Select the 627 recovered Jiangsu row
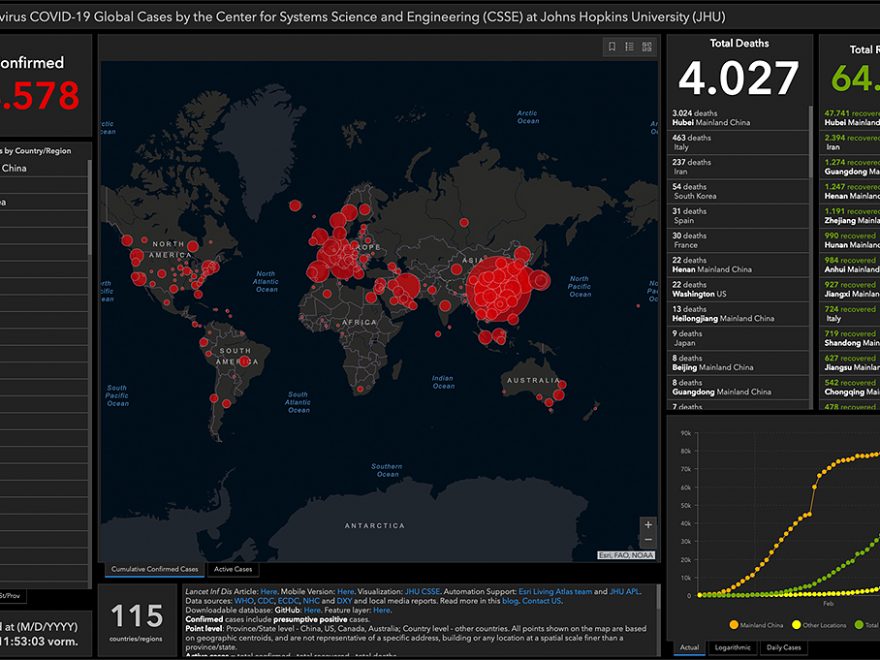Image resolution: width=880 pixels, height=660 pixels. 850,363
